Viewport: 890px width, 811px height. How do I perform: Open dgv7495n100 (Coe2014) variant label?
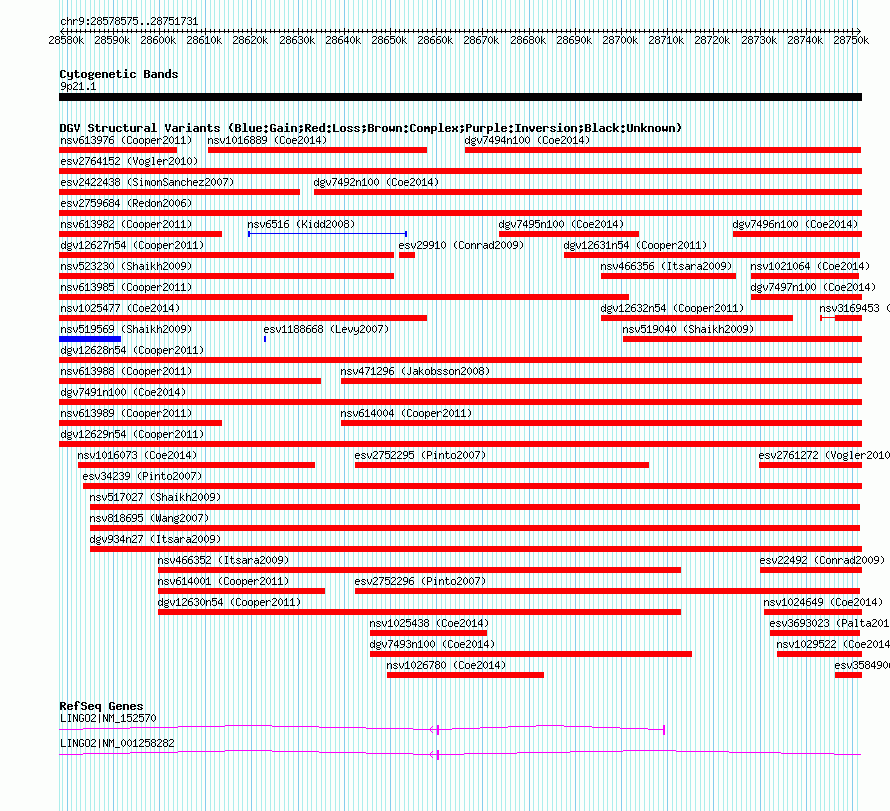click(561, 224)
